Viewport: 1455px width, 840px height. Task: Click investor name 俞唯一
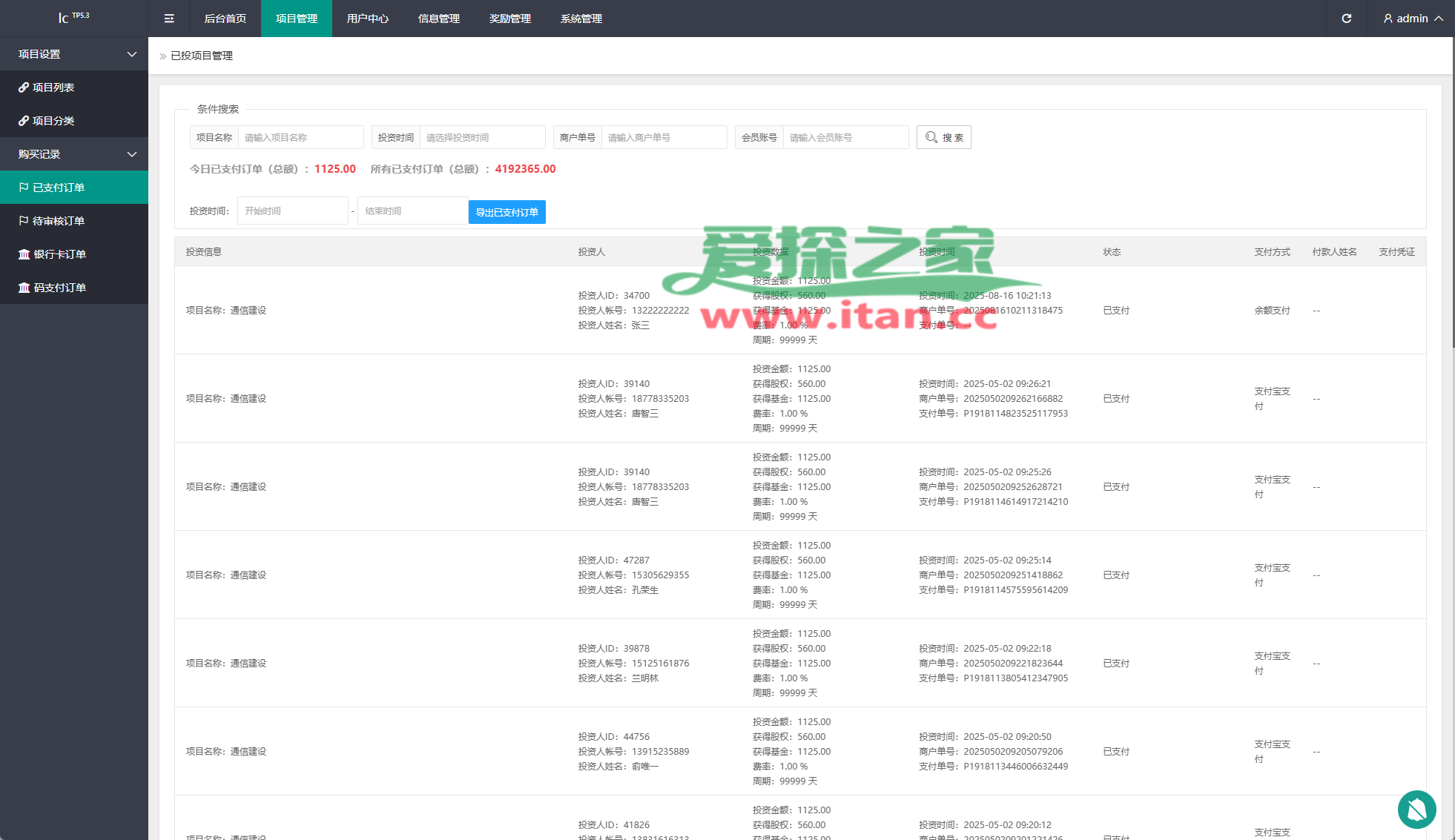coord(645,767)
